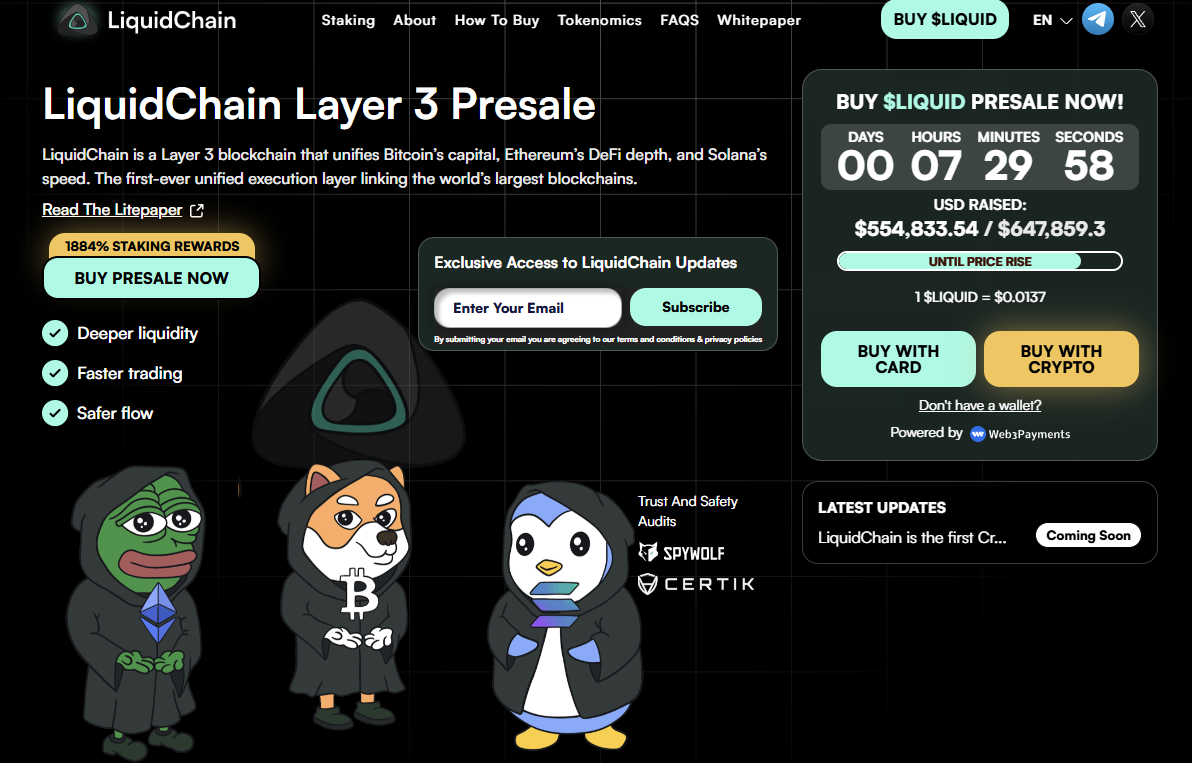
Task: Click the BUY WITH CRYPTO button
Action: pyautogui.click(x=1061, y=359)
